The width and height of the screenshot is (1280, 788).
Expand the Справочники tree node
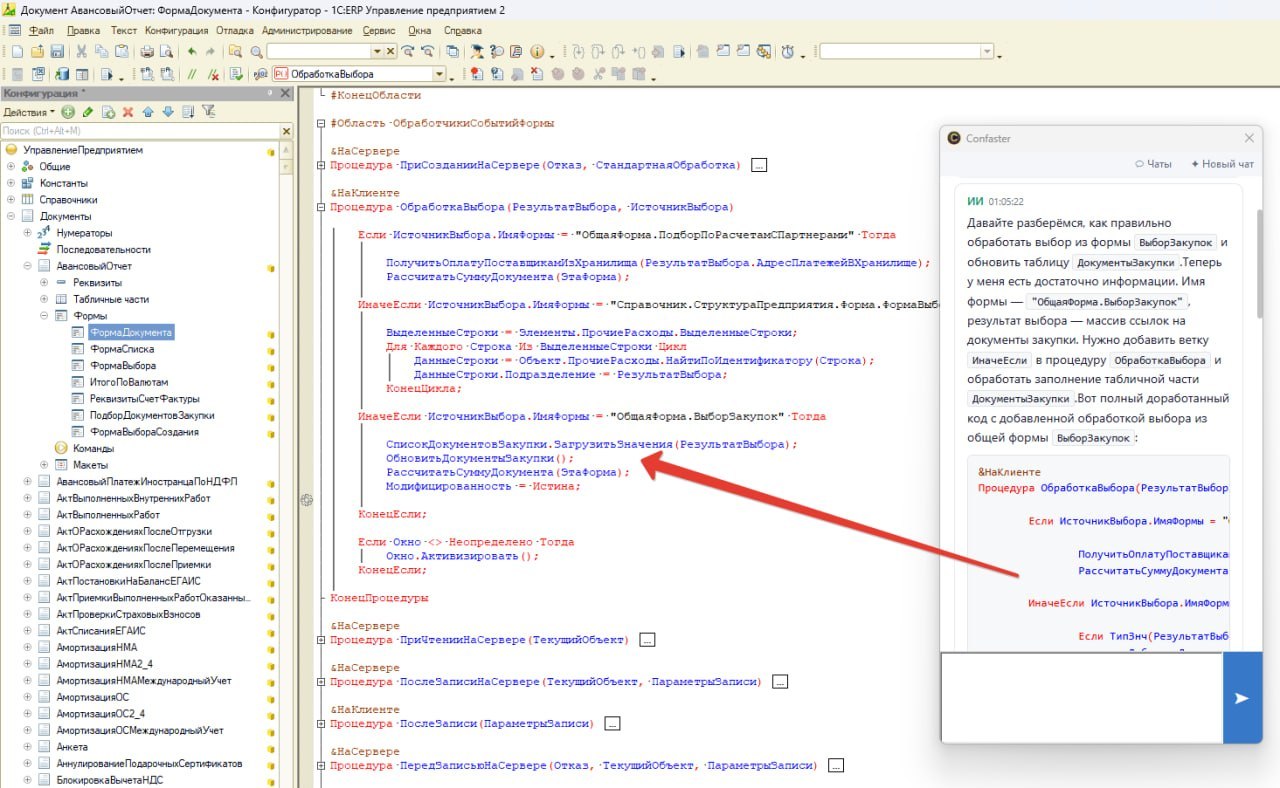point(11,200)
